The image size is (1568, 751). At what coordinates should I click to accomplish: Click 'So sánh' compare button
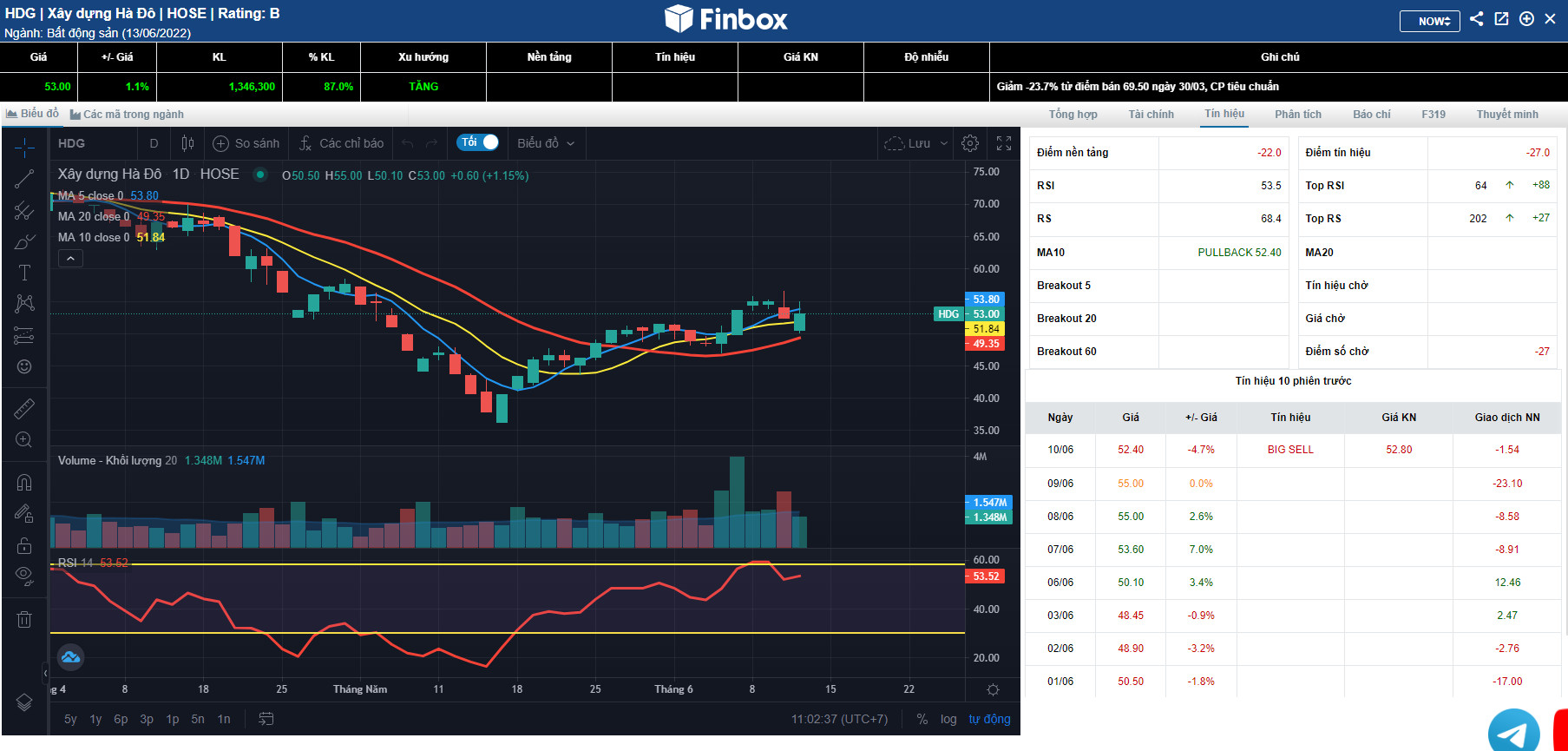[246, 143]
